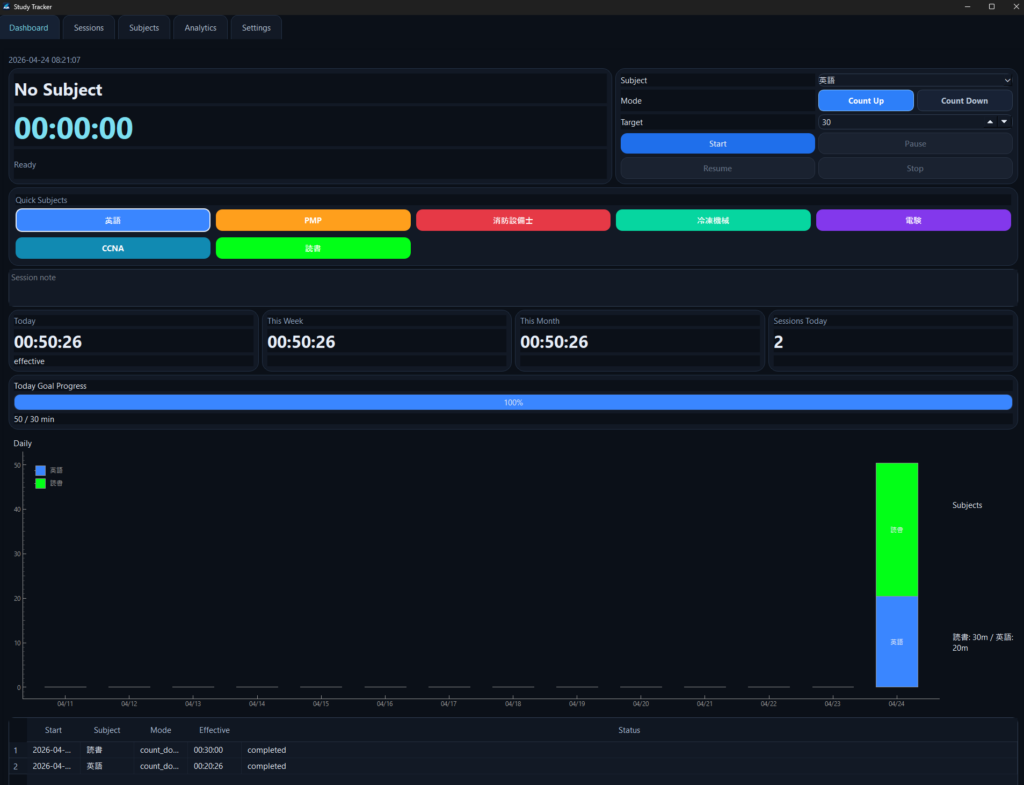The width and height of the screenshot is (1024, 785).
Task: Open the Subject dropdown showing 英語
Action: click(x=914, y=80)
